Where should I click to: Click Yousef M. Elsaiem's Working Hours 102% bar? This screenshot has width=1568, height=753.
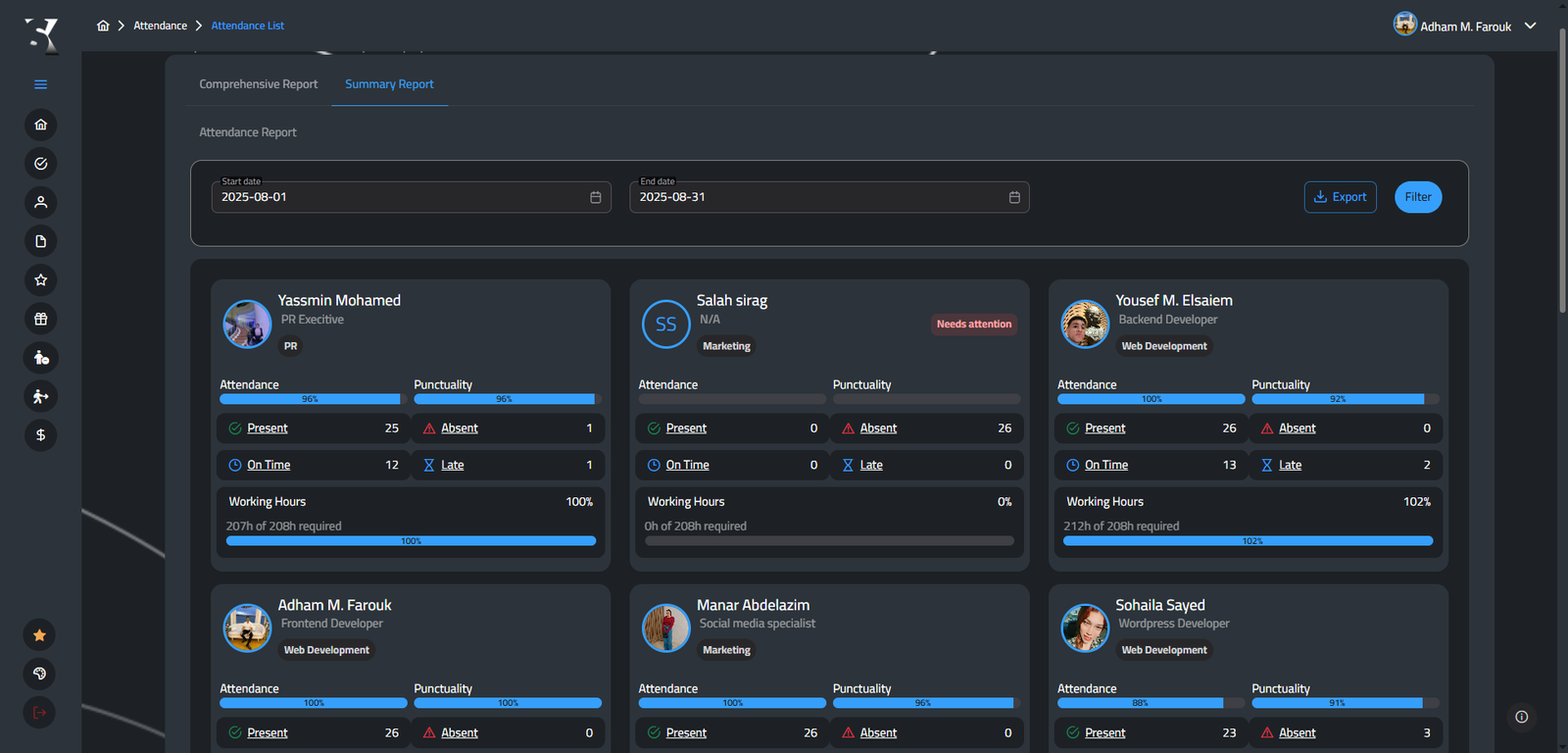pos(1249,541)
